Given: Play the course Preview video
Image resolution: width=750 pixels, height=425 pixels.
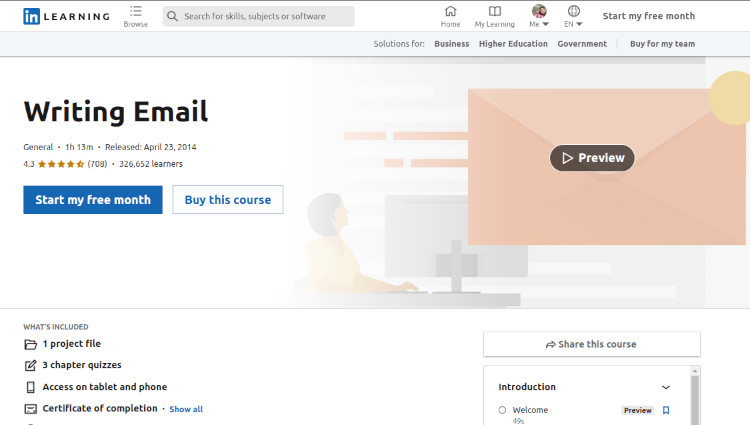Looking at the screenshot, I should [x=592, y=158].
